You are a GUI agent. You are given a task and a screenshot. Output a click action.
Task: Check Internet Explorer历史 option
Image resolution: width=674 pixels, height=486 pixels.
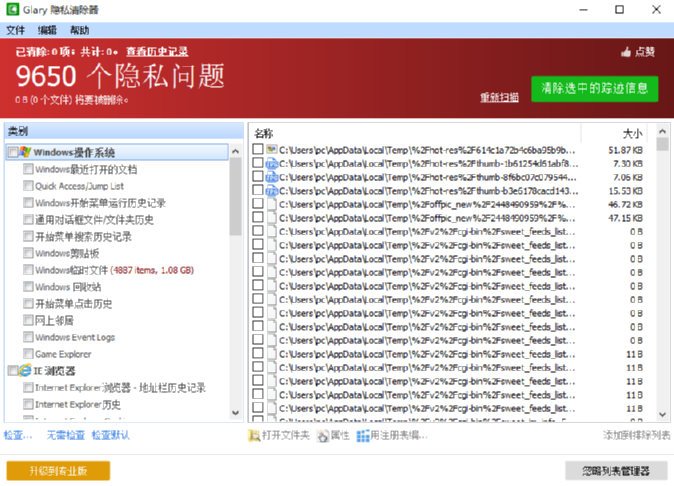point(28,404)
